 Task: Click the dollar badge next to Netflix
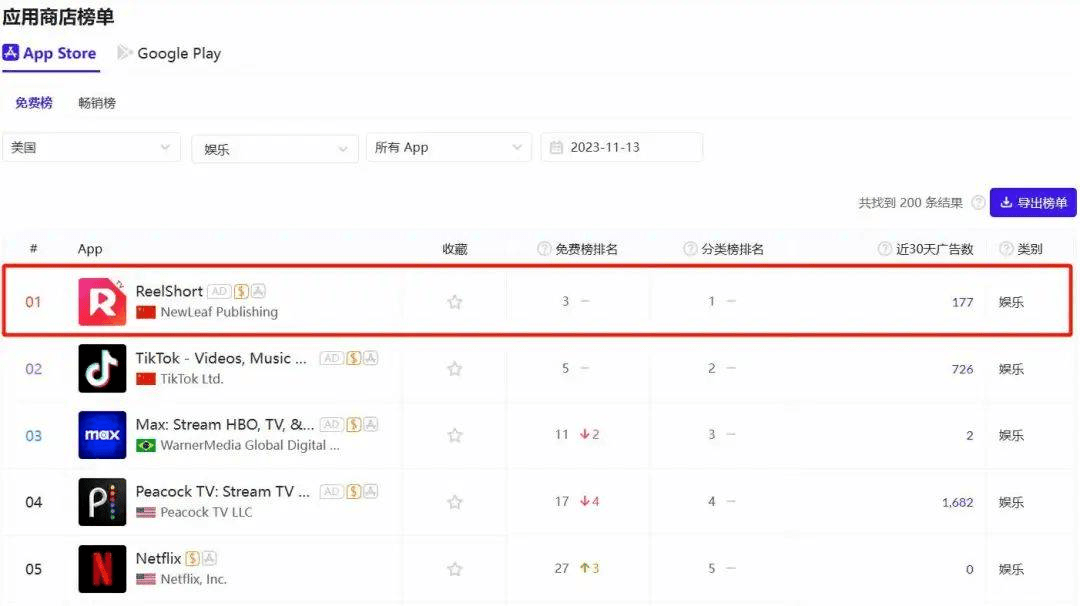(192, 558)
